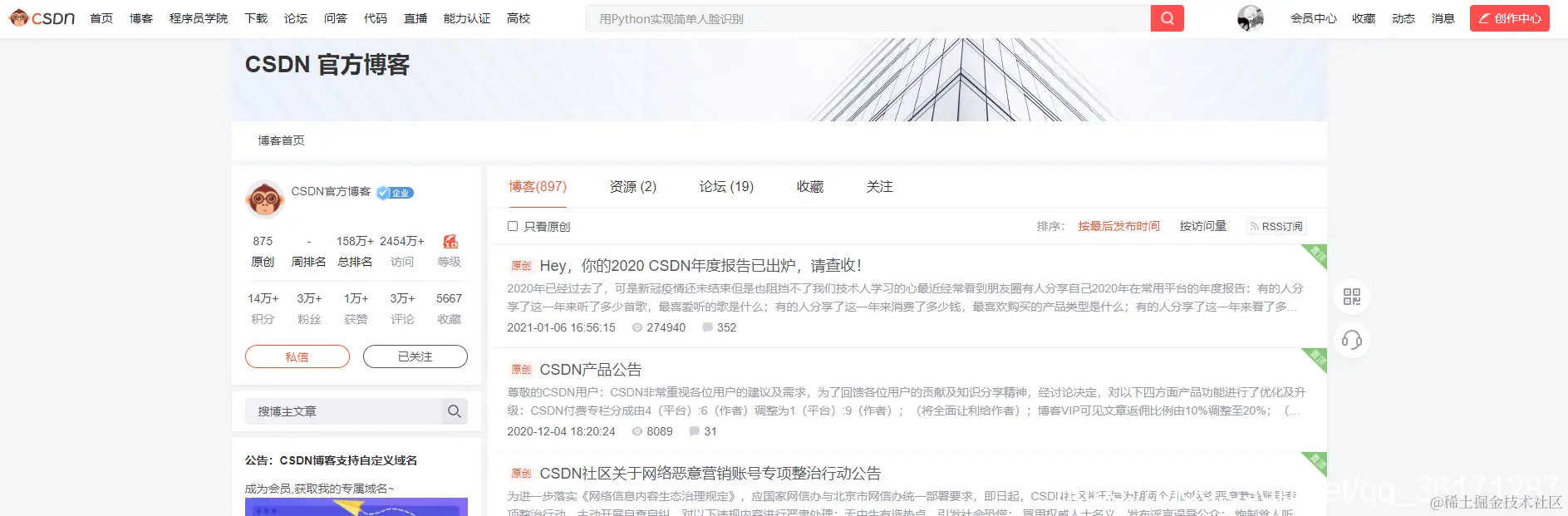Sort by 按访问量
Viewport: 1568px width, 516px height.
click(x=1203, y=226)
